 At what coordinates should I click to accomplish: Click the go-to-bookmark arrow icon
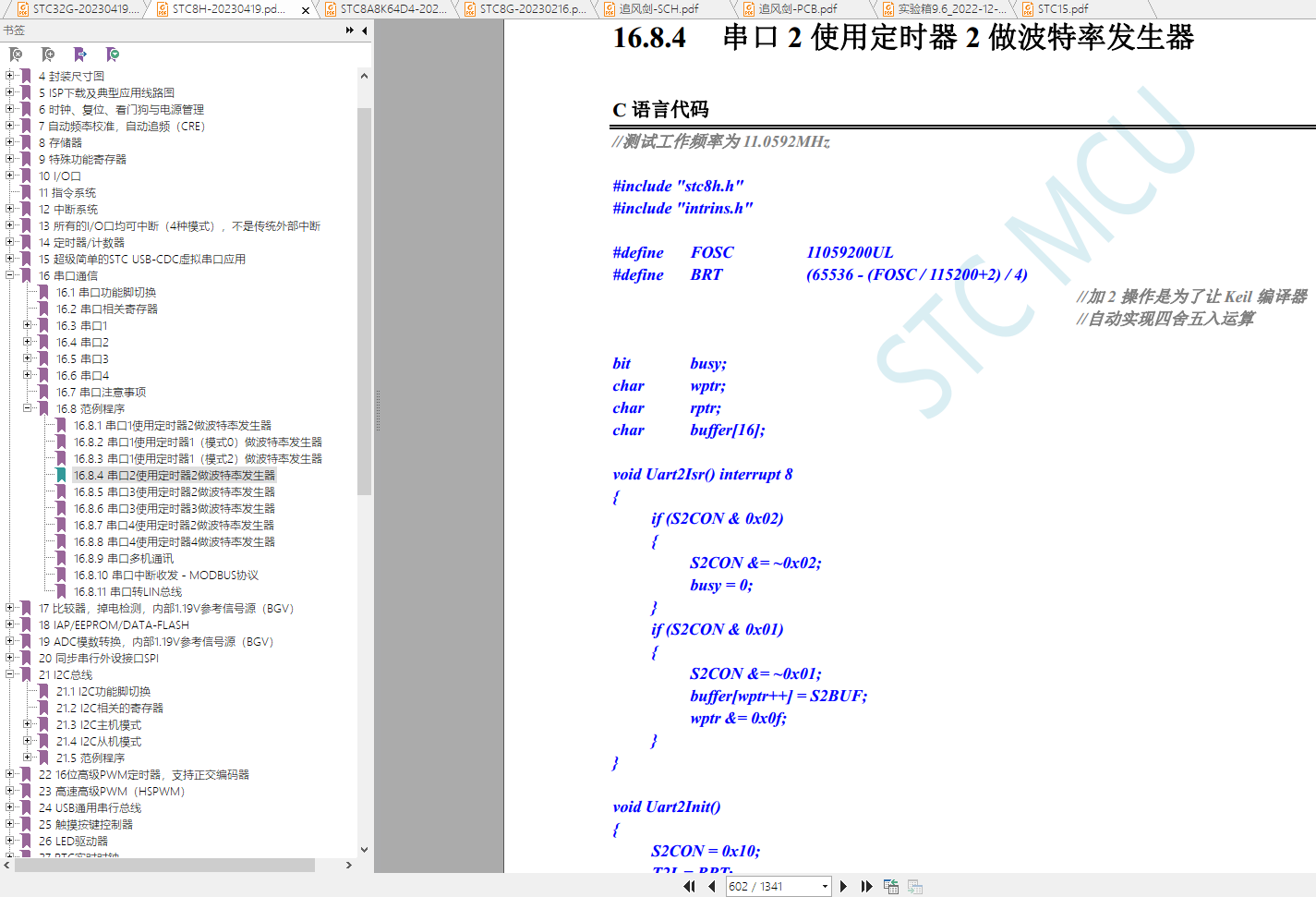point(80,55)
